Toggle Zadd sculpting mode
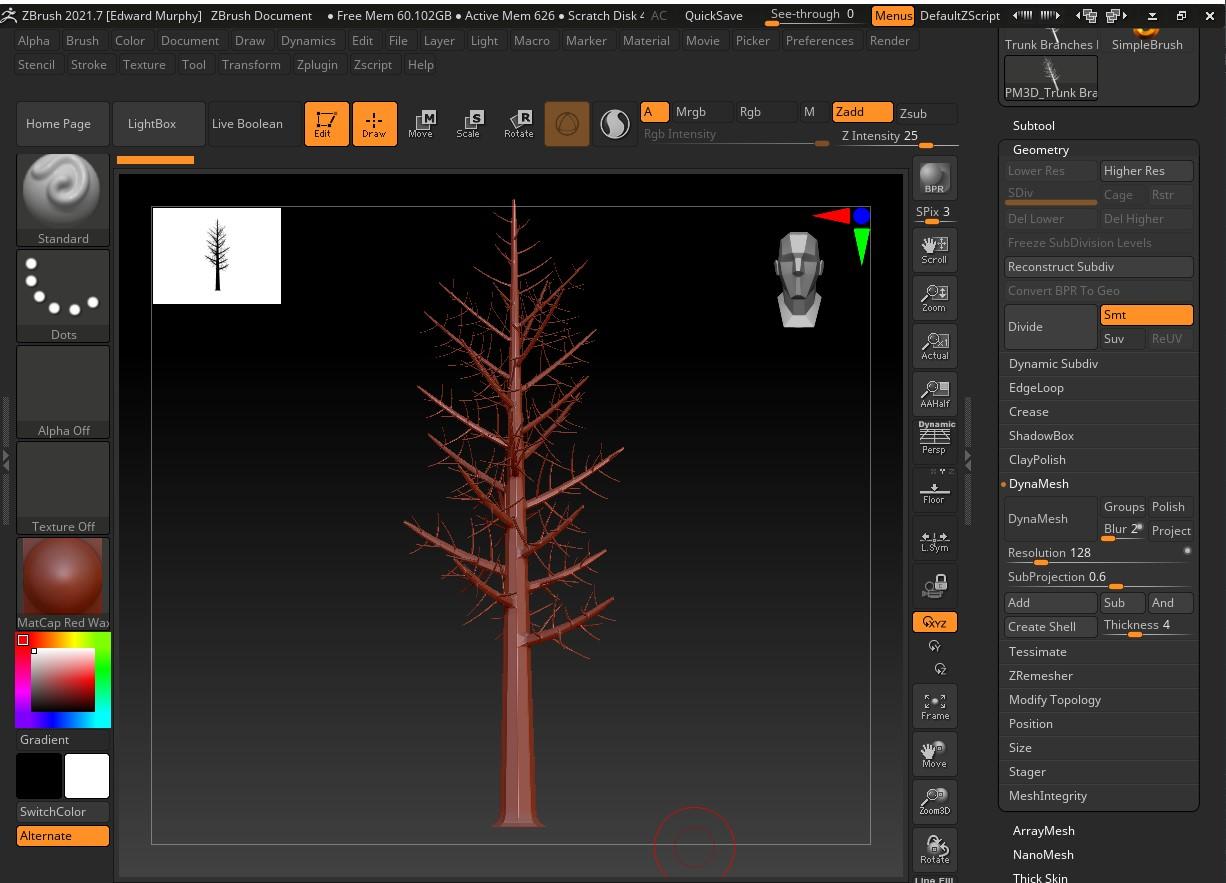 coord(862,112)
